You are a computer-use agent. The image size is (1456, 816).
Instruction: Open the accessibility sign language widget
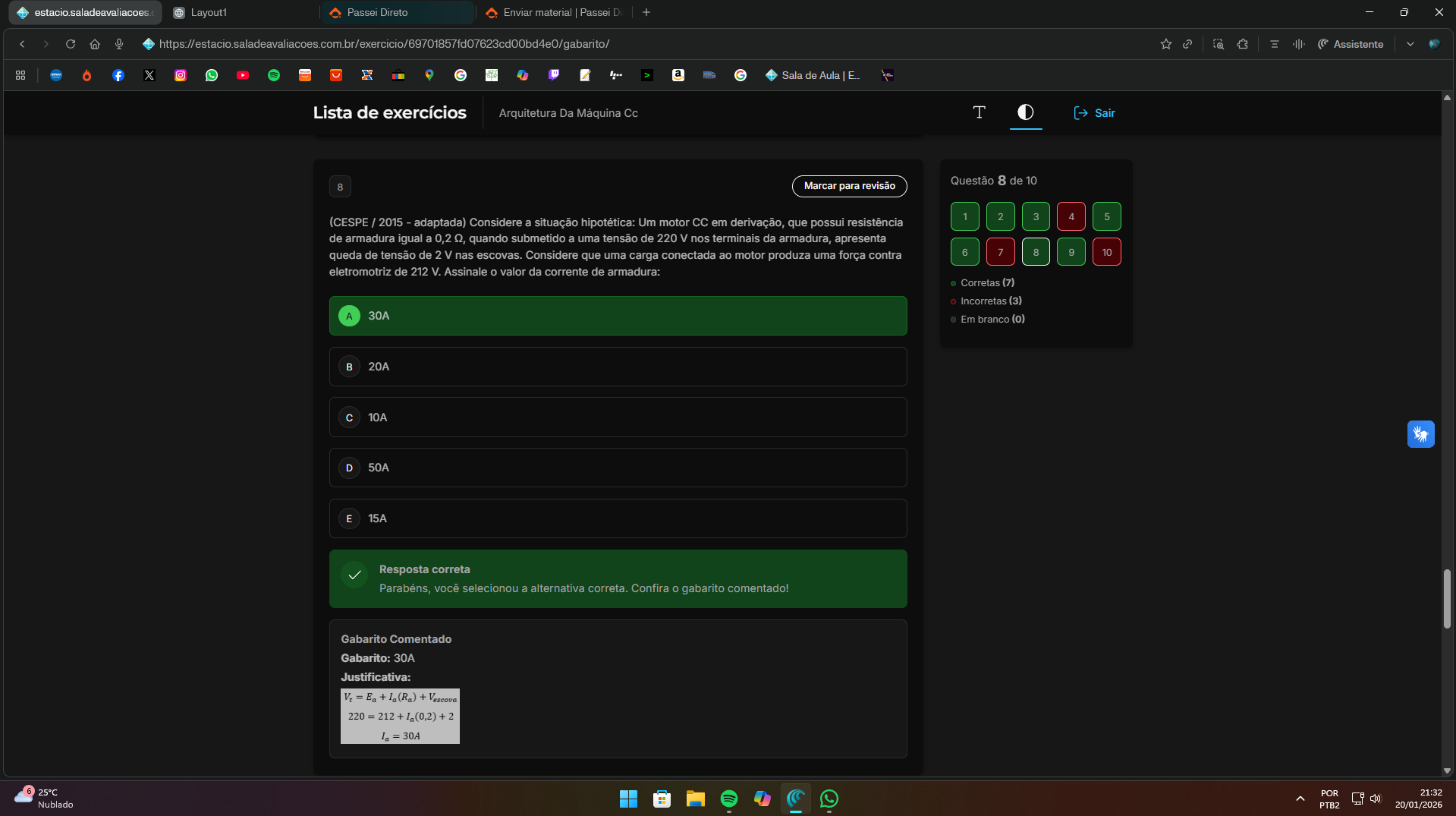point(1420,434)
